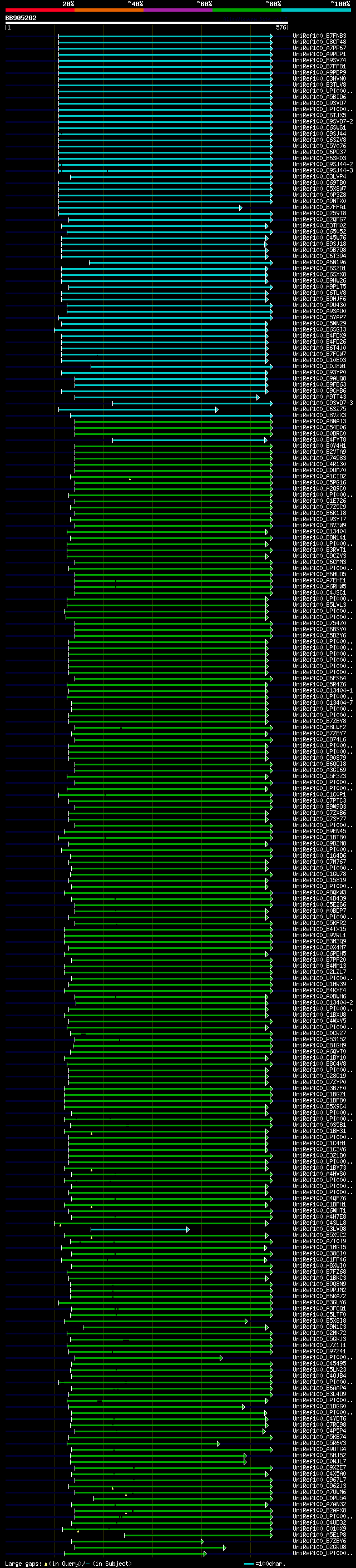The width and height of the screenshot is (356, 1568).
Task: Select the UniRef100_B4FYT8 label
Action: point(319,439)
